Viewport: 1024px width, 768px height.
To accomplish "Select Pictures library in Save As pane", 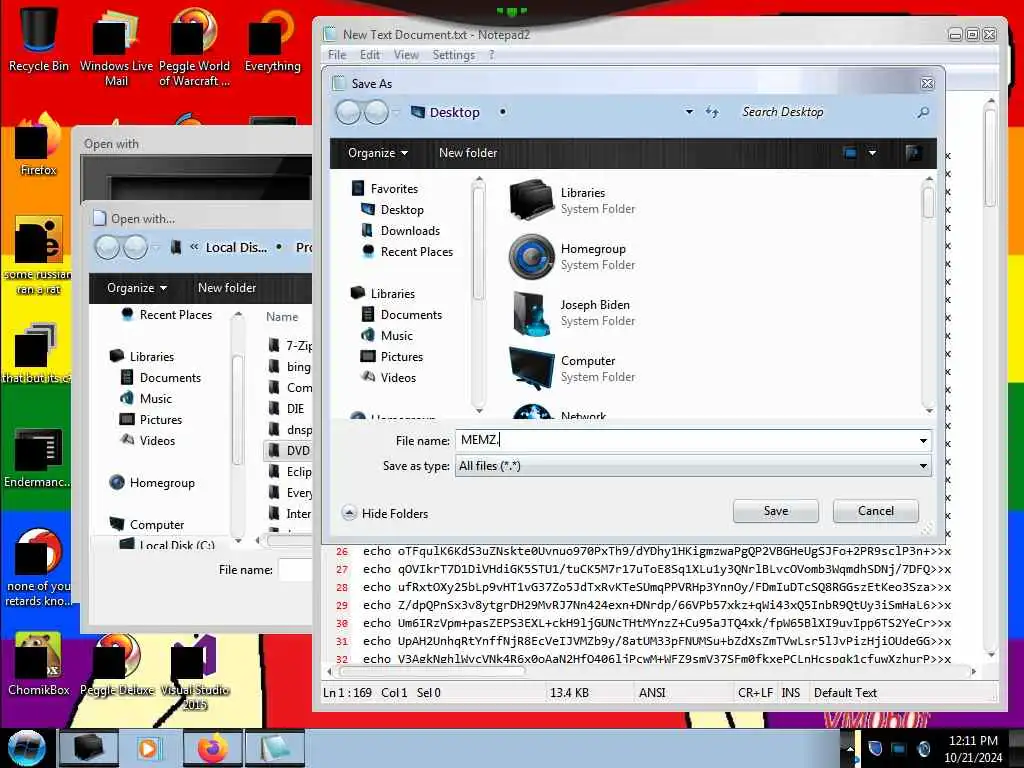I will coord(392,357).
